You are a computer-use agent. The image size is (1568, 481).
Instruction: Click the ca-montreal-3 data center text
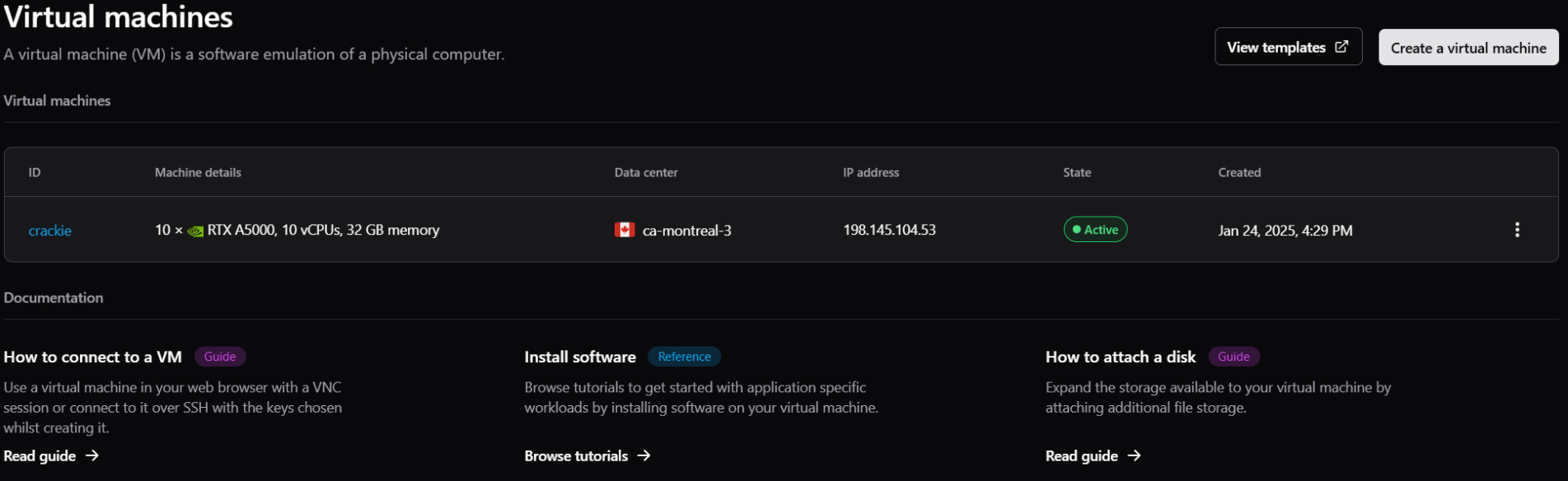click(x=686, y=231)
